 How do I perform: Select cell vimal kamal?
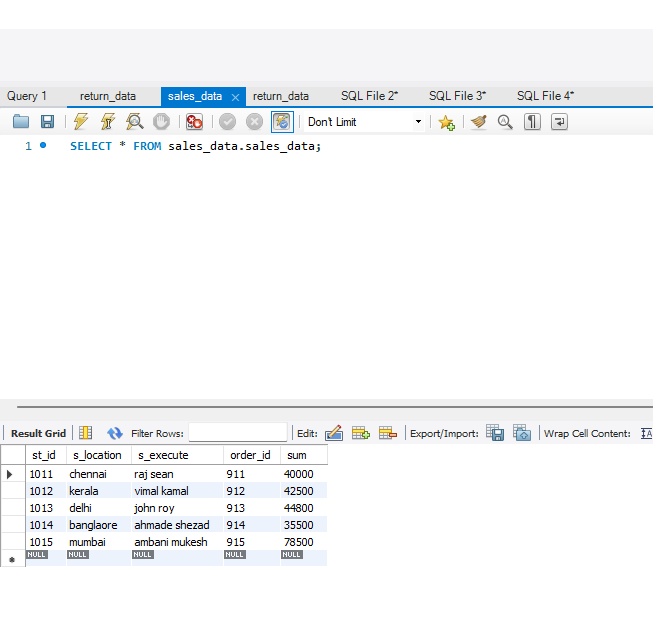(x=177, y=491)
